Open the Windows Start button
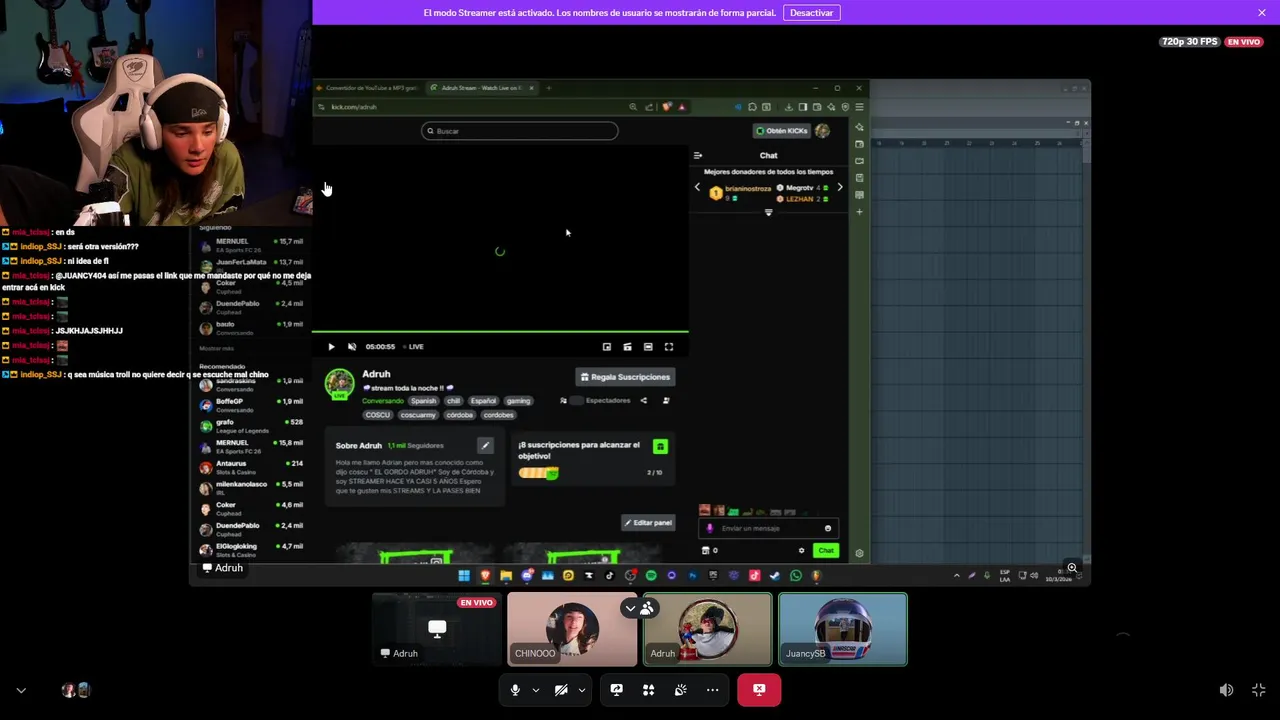1280x720 pixels. pyautogui.click(x=464, y=576)
